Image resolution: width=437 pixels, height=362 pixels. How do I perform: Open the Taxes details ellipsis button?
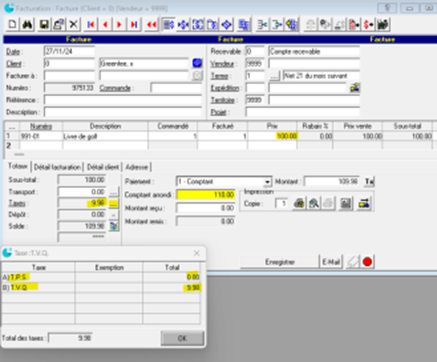tap(113, 203)
